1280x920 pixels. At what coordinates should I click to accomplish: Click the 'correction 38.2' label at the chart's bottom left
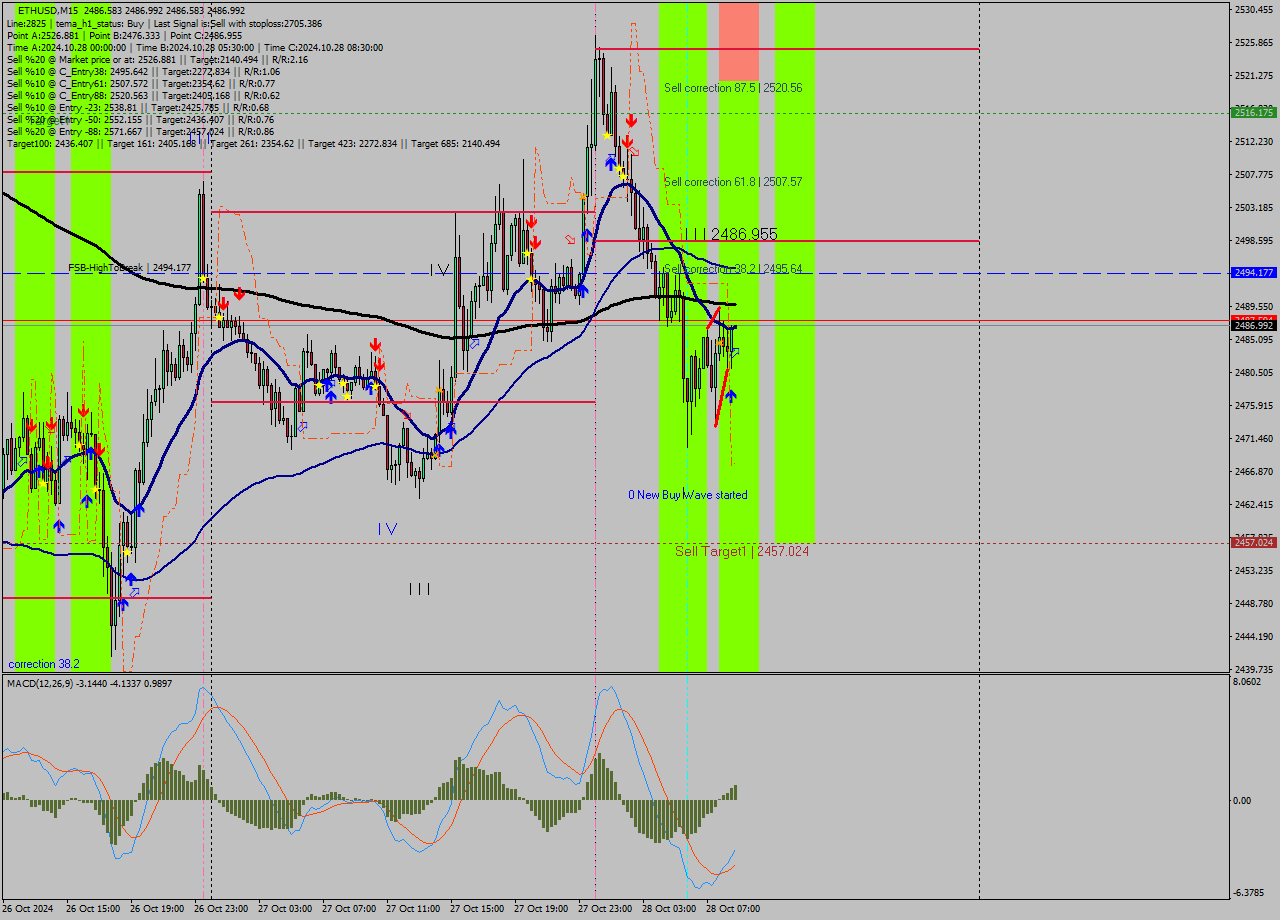[45, 664]
